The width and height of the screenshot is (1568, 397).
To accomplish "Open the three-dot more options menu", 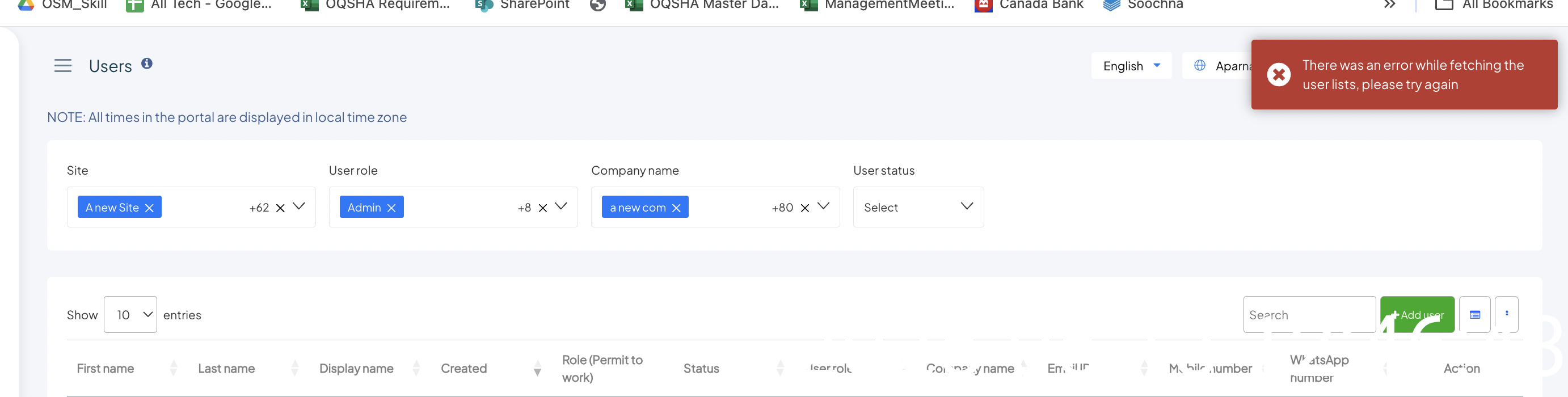I will click(x=1507, y=314).
